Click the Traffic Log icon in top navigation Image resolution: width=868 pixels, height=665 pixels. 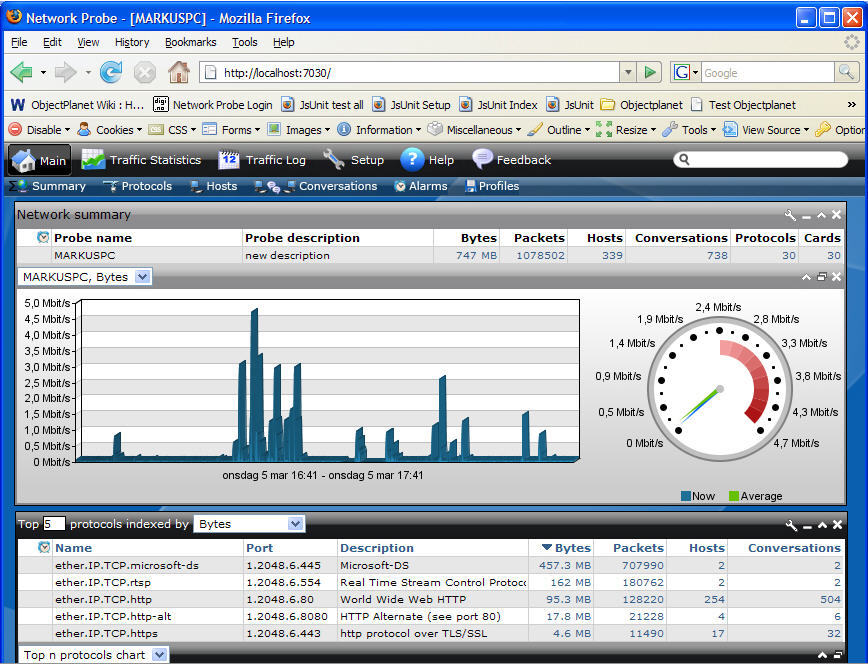tap(227, 159)
